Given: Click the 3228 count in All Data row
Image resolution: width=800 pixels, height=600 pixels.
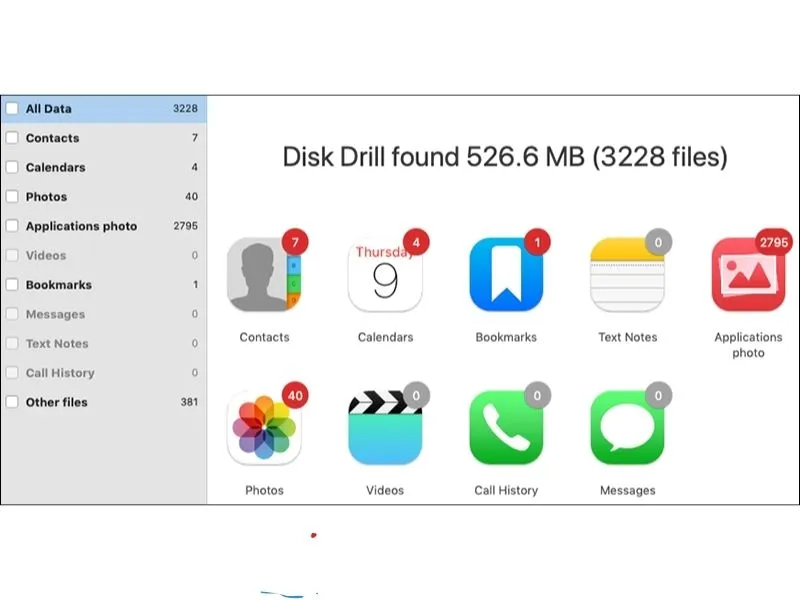Looking at the screenshot, I should 185,108.
